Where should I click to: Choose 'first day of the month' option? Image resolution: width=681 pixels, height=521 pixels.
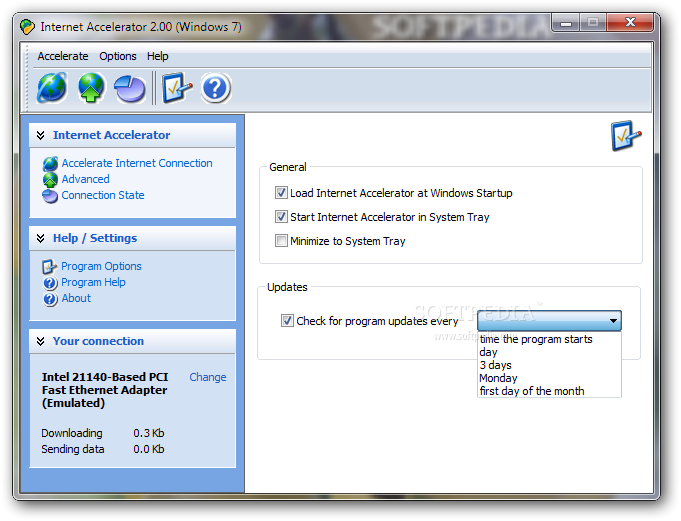pyautogui.click(x=549, y=391)
